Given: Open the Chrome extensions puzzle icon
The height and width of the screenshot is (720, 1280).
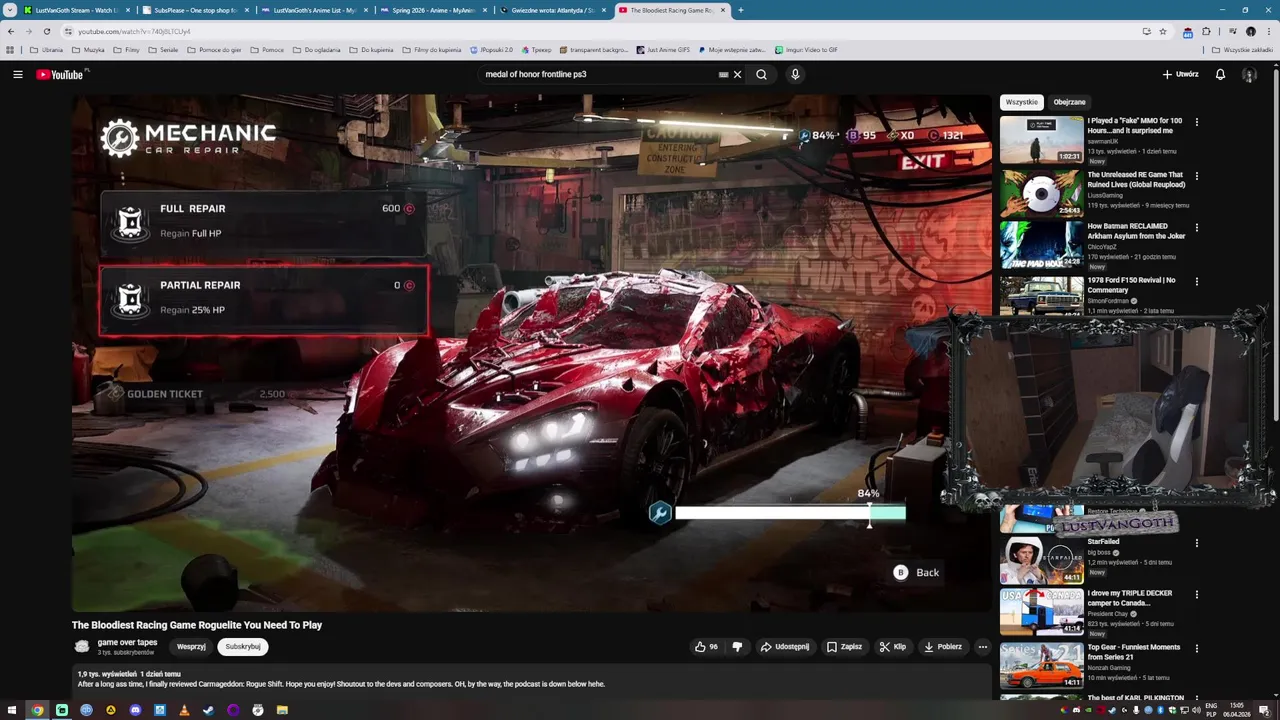Looking at the screenshot, I should (1206, 31).
